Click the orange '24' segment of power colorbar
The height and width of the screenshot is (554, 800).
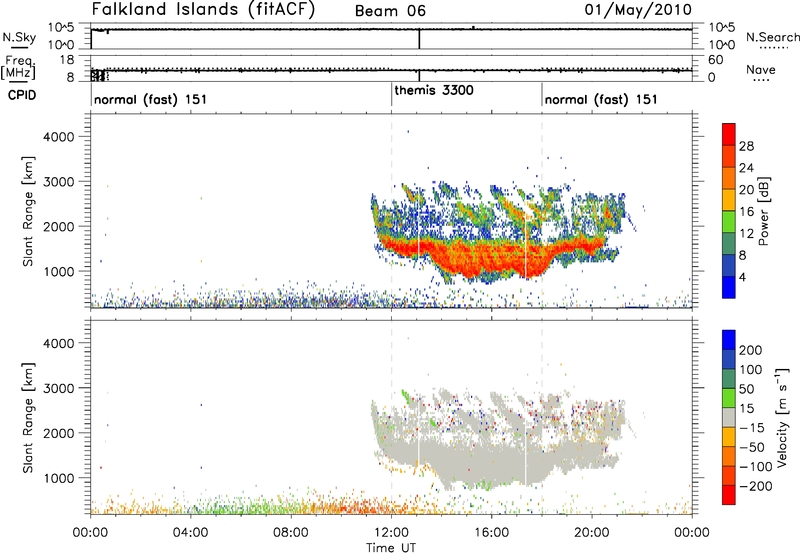point(729,178)
